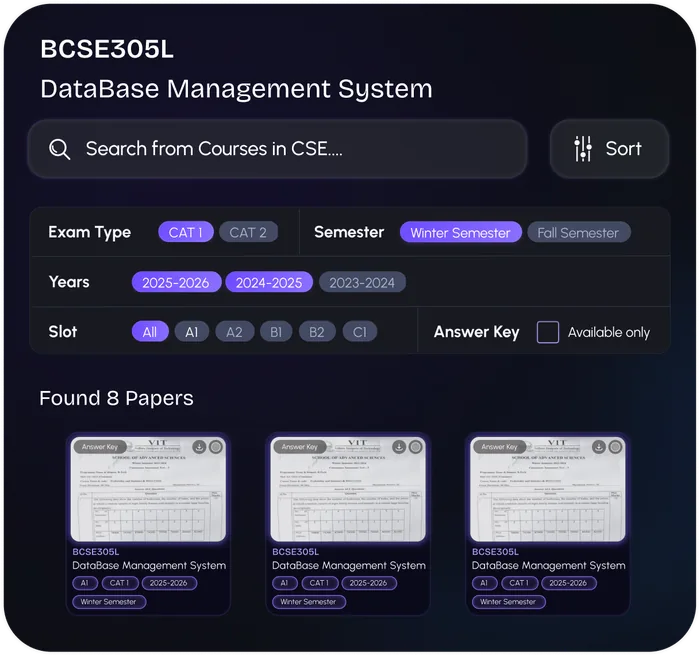The image size is (700, 656).
Task: Download the last paper card
Action: pos(599,447)
